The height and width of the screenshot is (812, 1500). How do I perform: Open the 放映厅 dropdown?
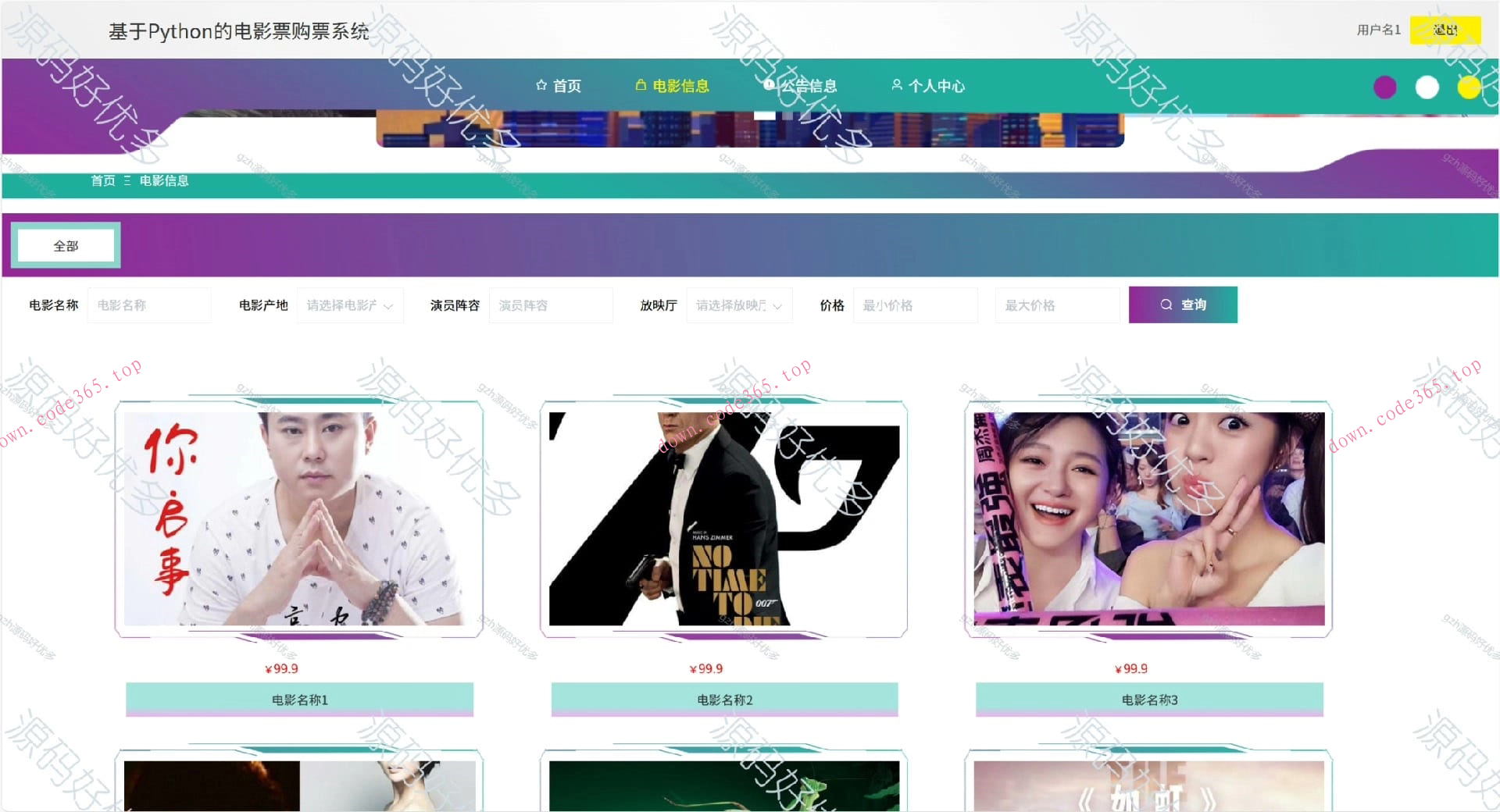coord(738,305)
